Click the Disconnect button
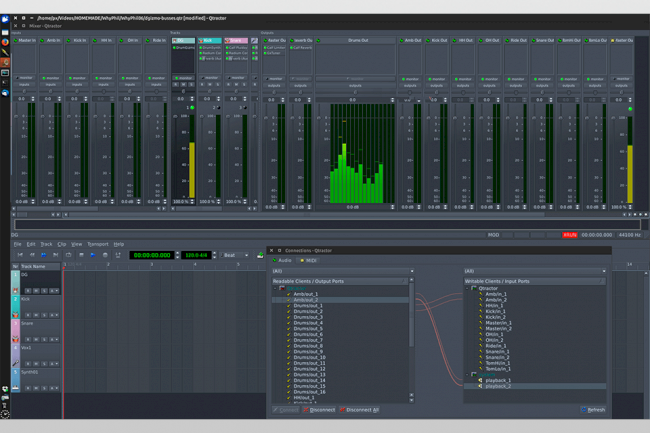 tap(321, 409)
